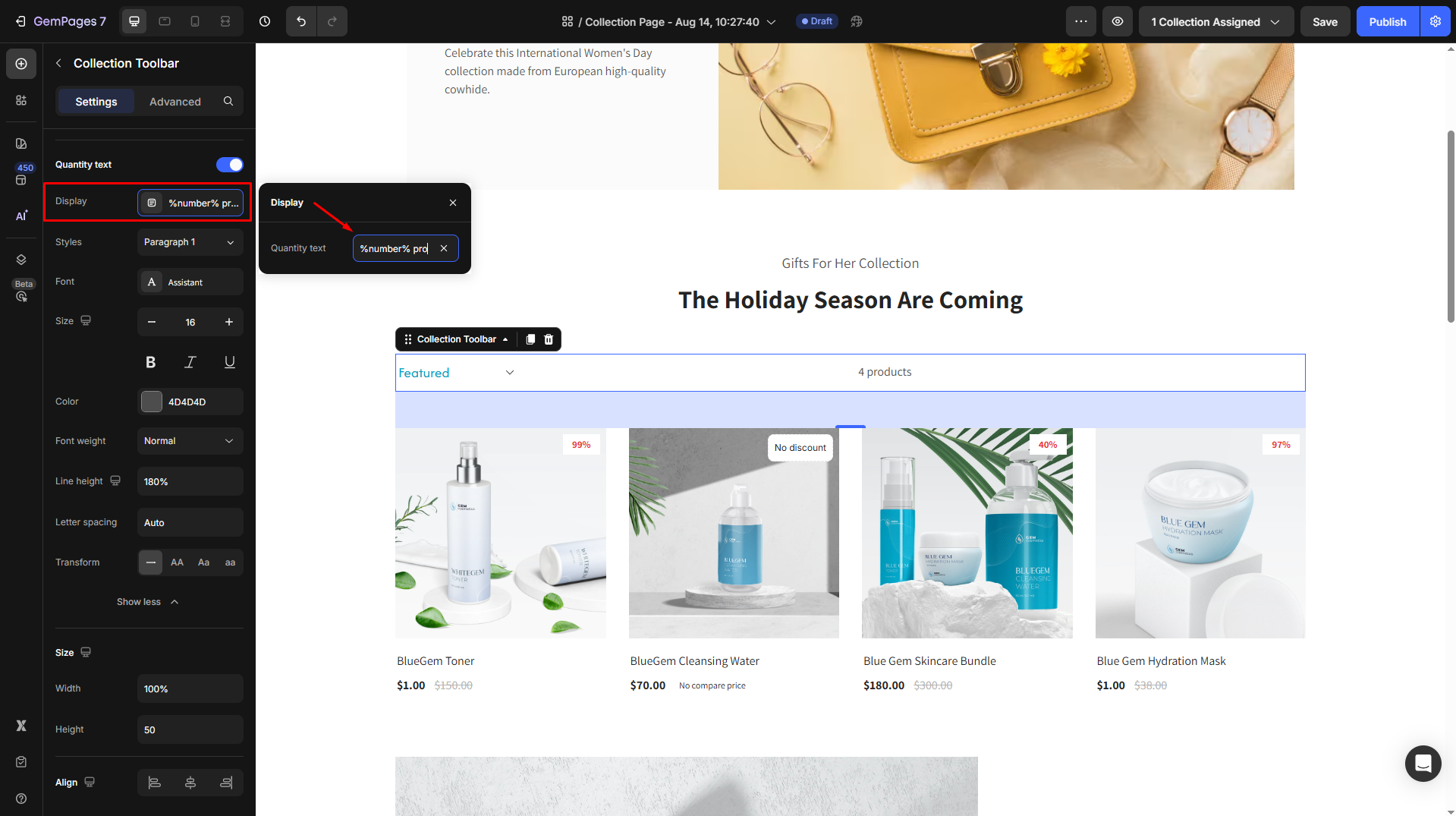Open the Paragraph 1 styles dropdown

[190, 242]
